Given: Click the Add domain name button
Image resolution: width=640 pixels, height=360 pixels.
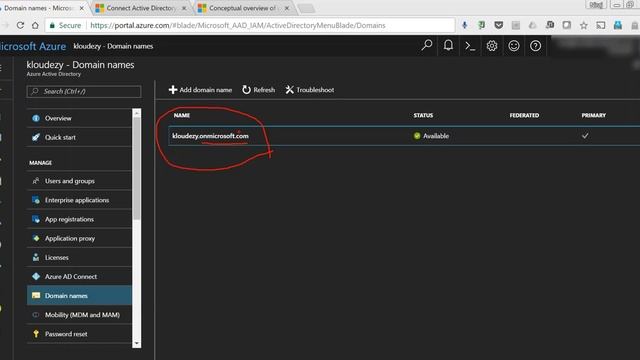Looking at the screenshot, I should 200,90.
